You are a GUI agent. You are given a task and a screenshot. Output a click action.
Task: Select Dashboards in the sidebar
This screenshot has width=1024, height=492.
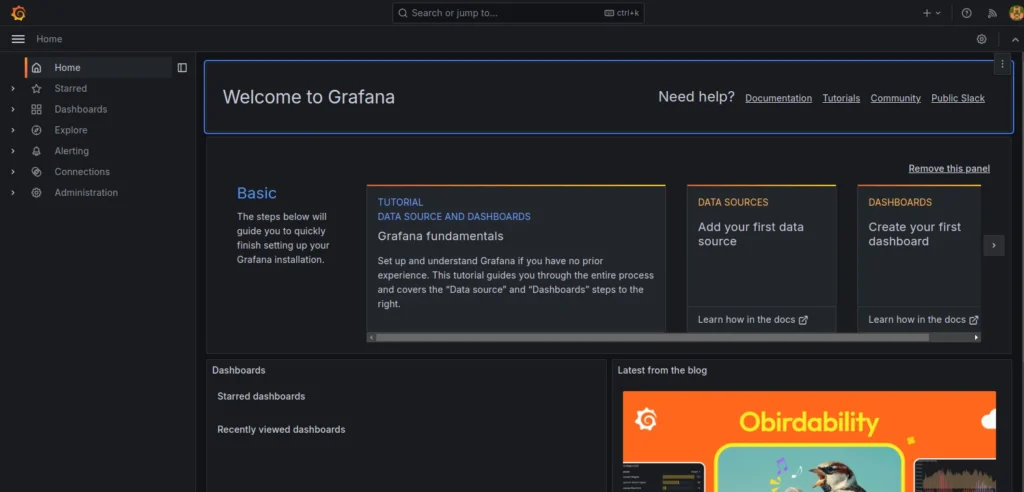coord(81,109)
